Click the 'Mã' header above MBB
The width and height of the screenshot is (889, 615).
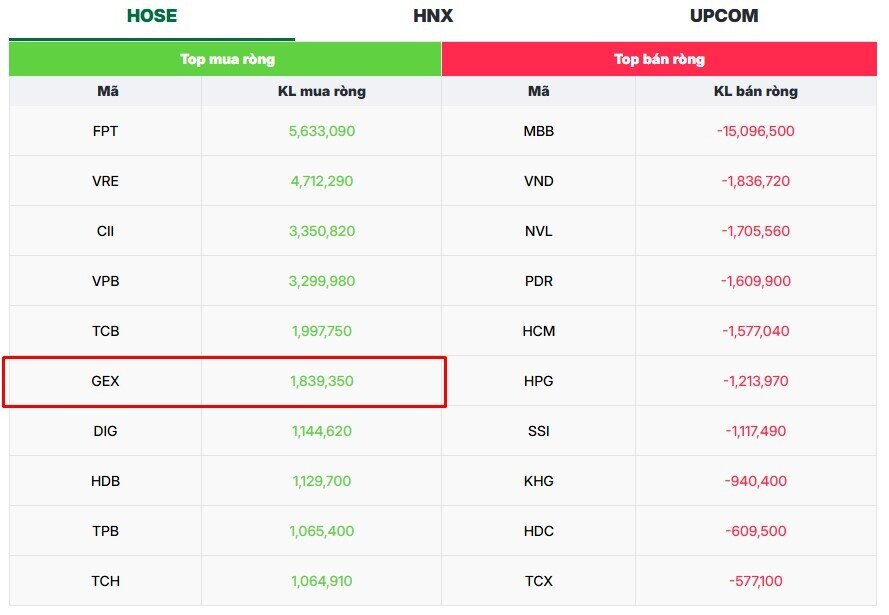pos(539,91)
